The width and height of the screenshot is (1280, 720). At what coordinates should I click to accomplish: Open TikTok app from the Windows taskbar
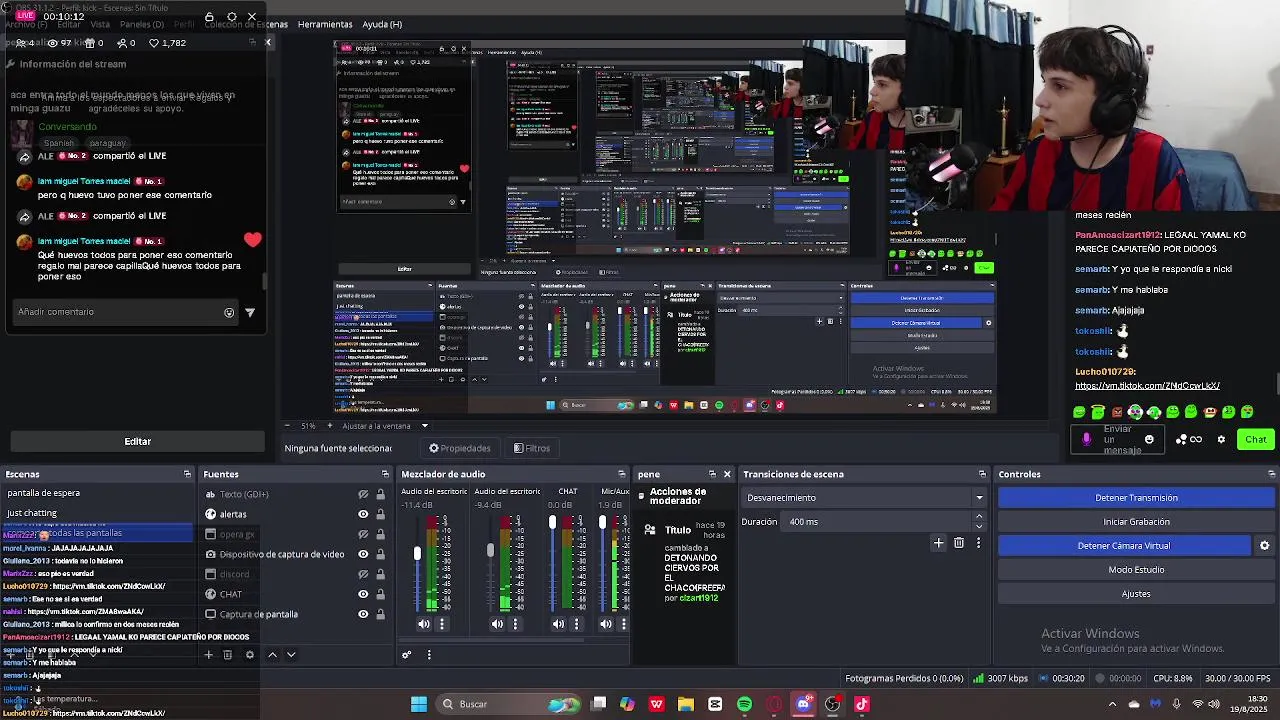pyautogui.click(x=862, y=704)
